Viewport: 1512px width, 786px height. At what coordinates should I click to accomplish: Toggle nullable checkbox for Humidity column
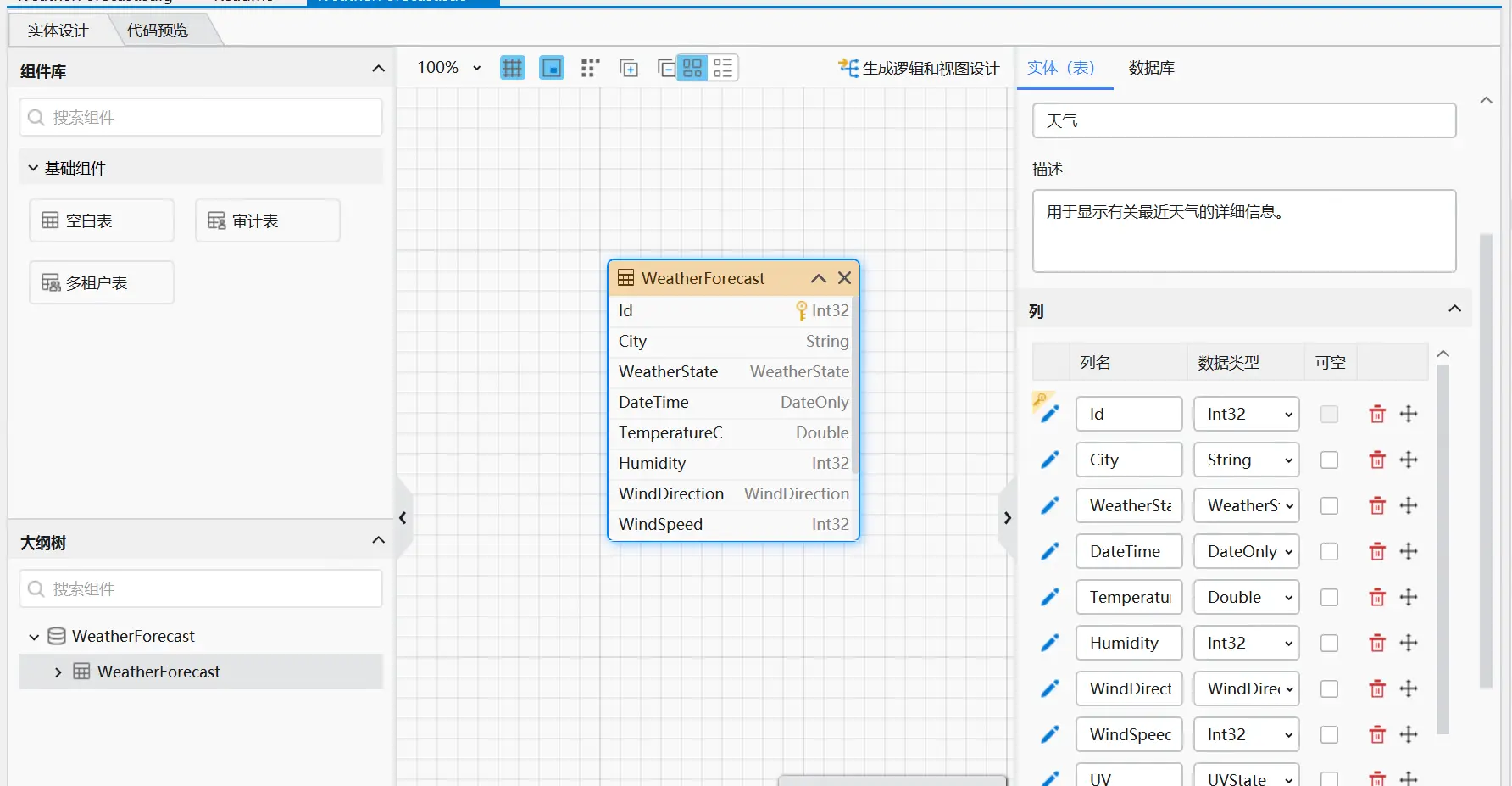tap(1329, 643)
